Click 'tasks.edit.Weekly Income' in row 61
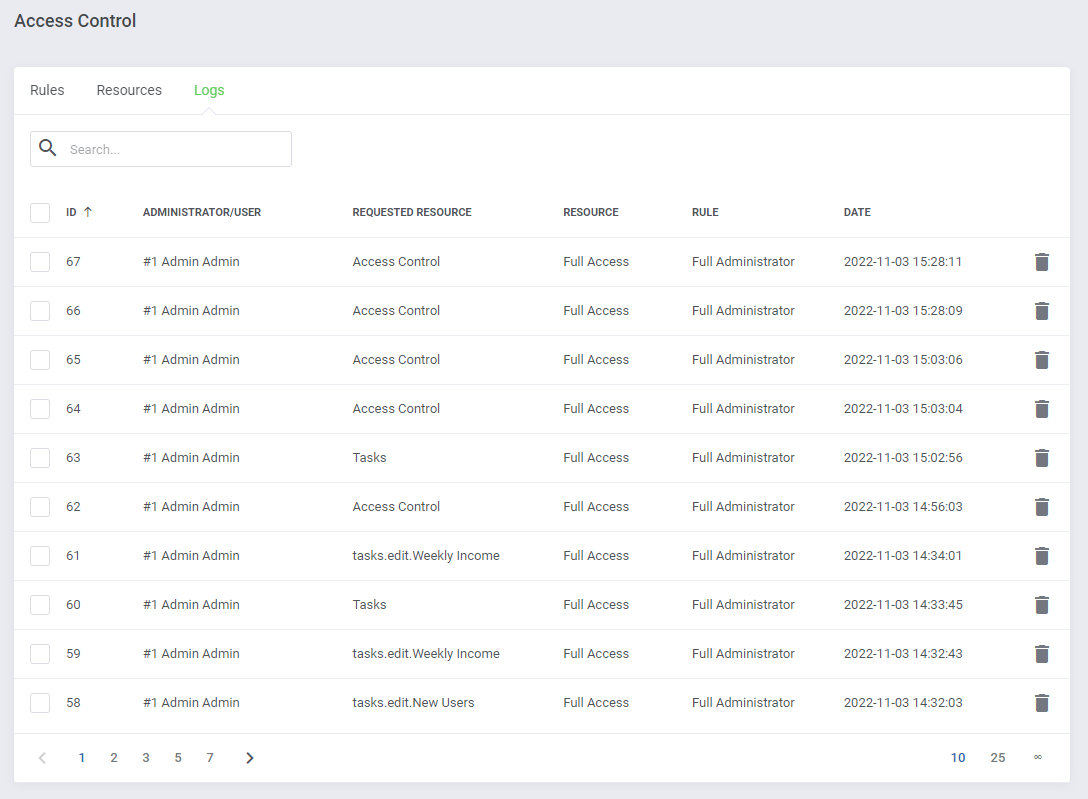 (426, 556)
